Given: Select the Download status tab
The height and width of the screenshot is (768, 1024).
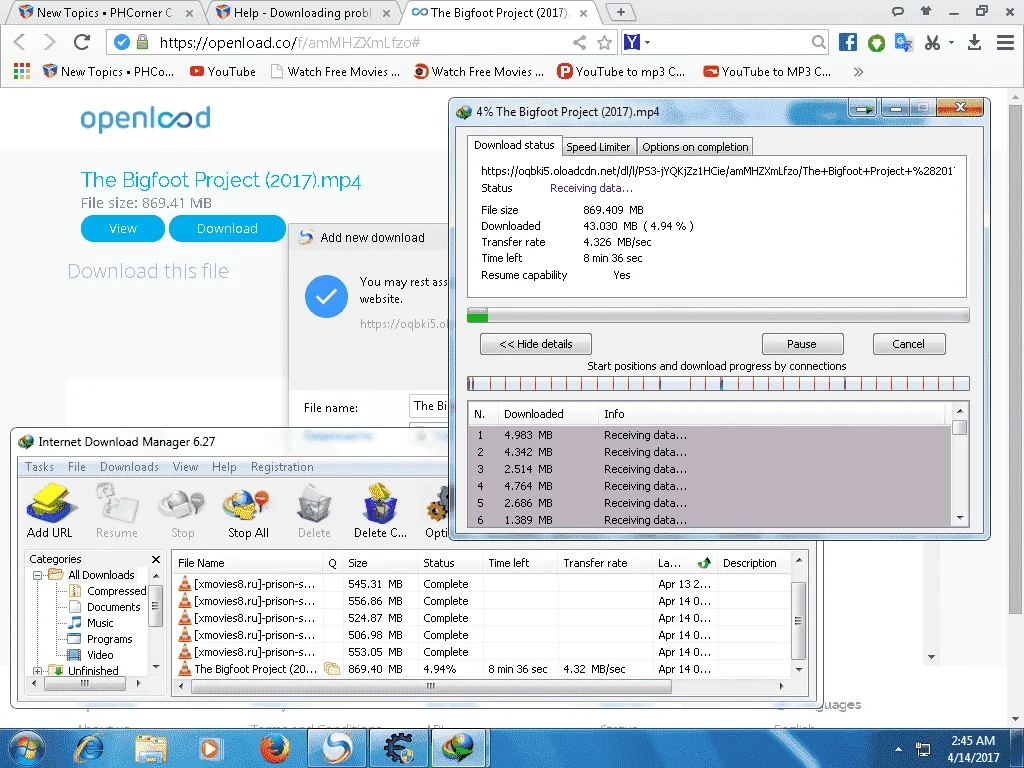Looking at the screenshot, I should [514, 145].
